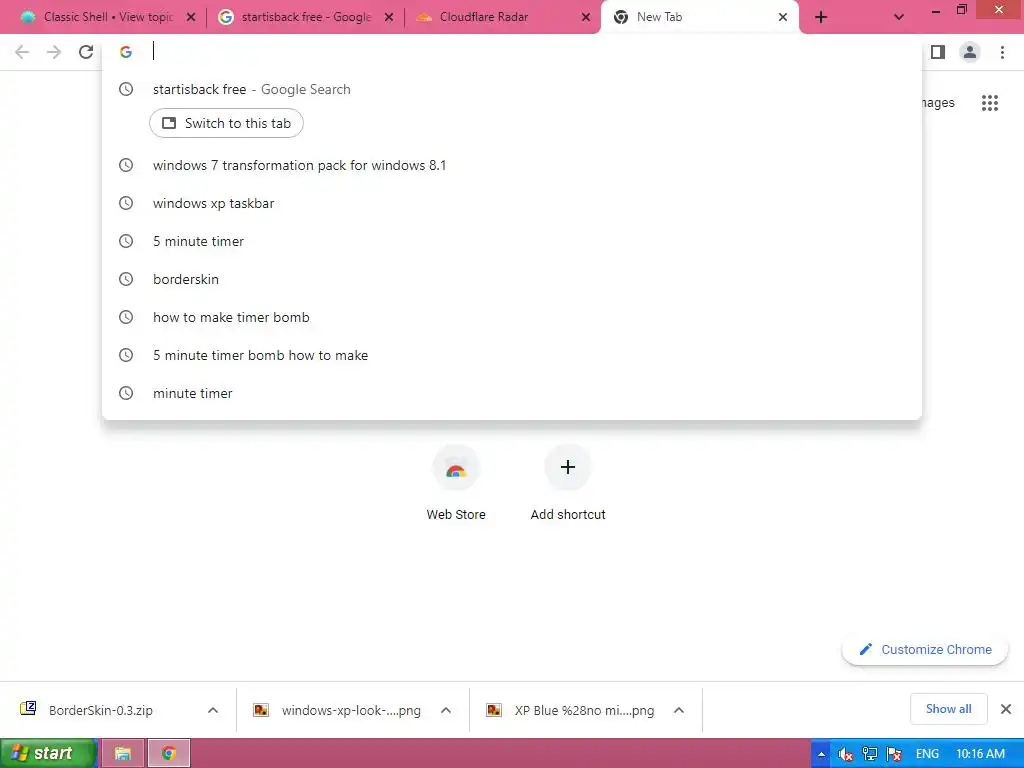Open the Google apps grid icon
Screen dimensions: 1024x768
pyautogui.click(x=990, y=103)
